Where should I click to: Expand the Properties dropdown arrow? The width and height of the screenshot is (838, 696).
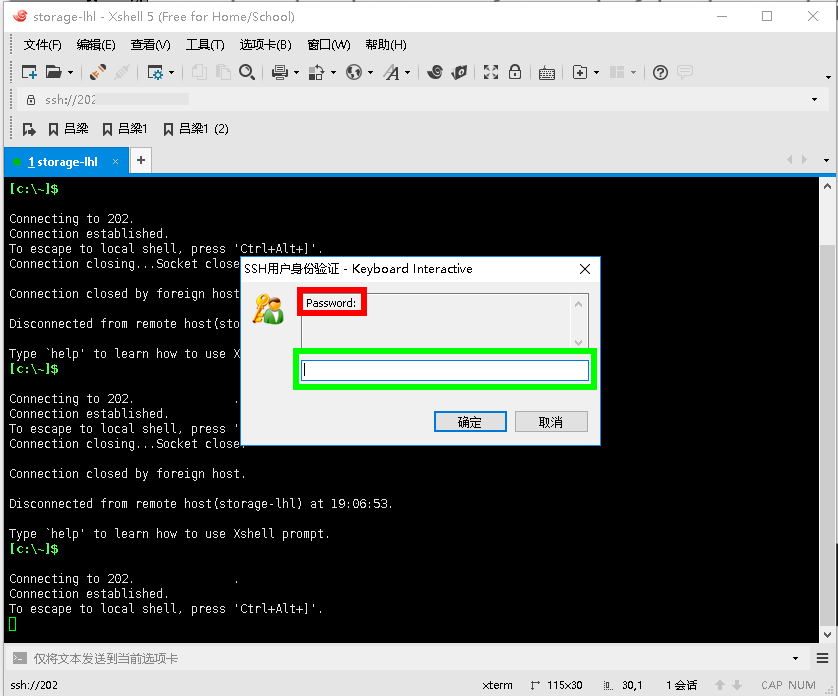[171, 73]
